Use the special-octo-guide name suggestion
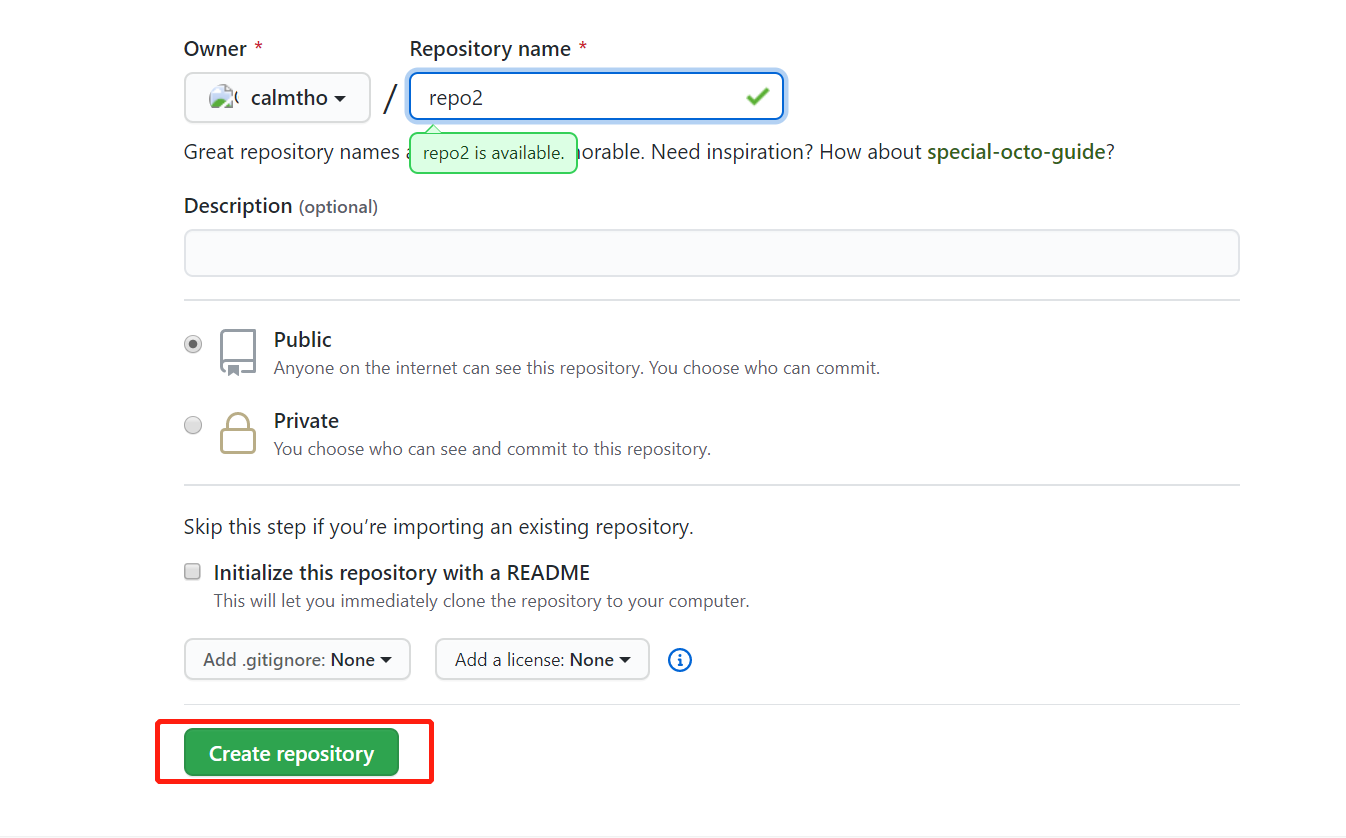1346x838 pixels. pos(1016,152)
